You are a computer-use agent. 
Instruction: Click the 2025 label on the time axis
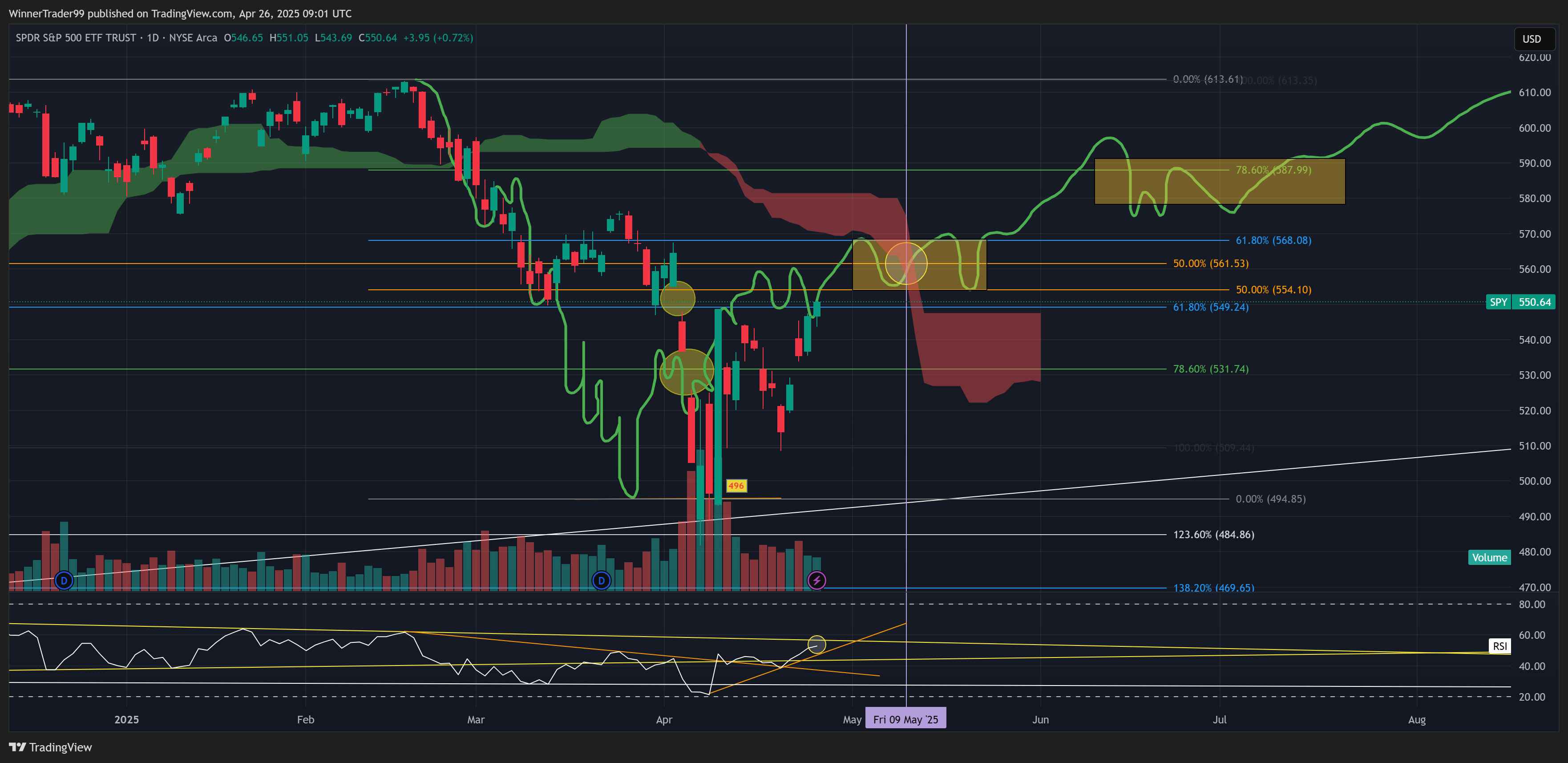[x=127, y=719]
